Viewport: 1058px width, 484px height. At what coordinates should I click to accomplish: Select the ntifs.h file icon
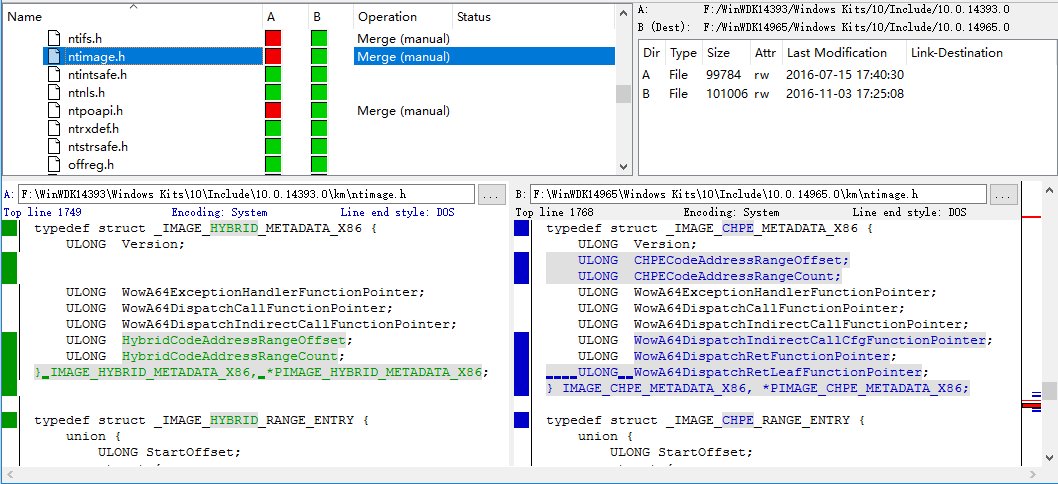tap(54, 38)
